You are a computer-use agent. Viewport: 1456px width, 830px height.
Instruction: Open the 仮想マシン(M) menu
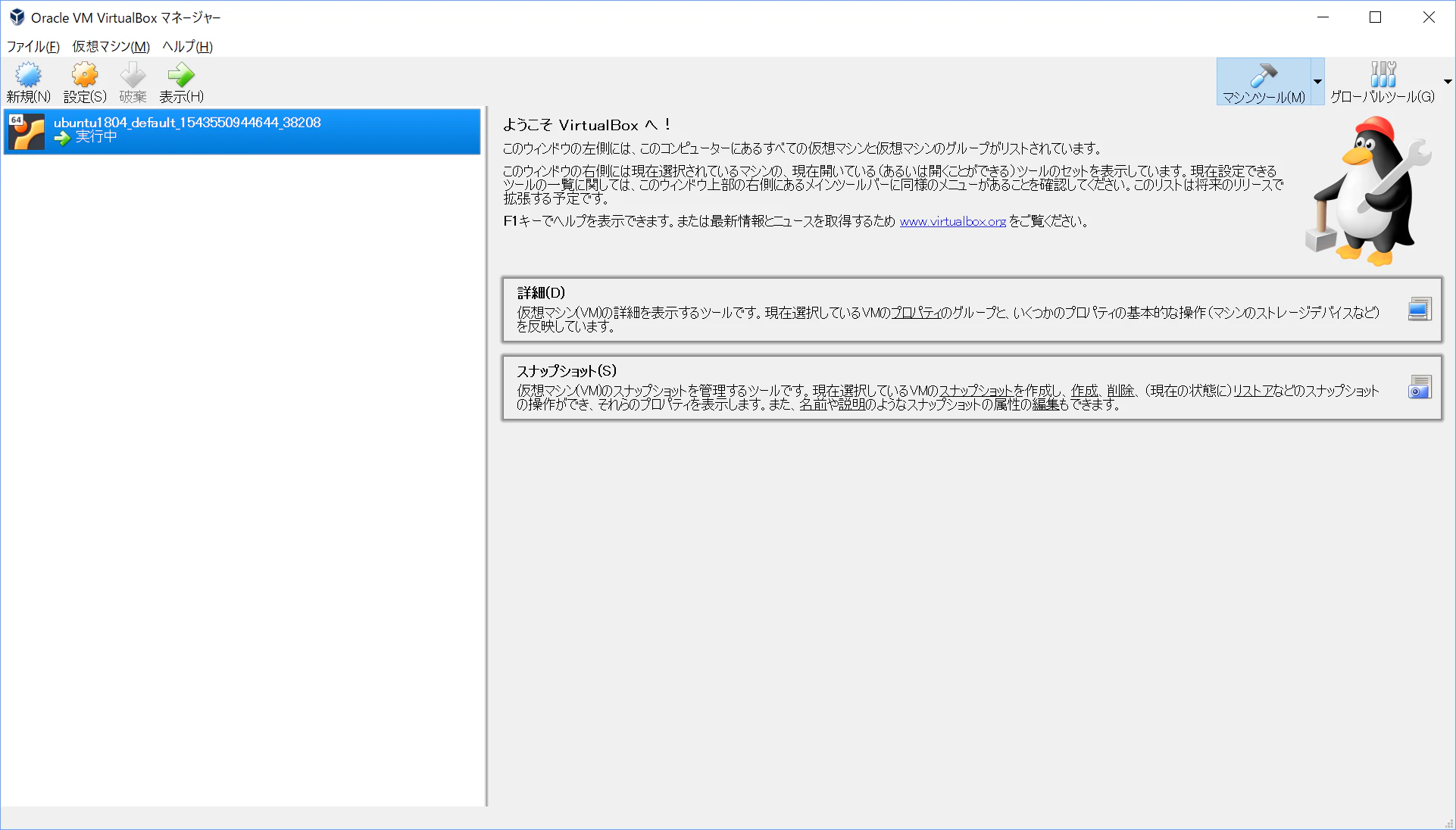click(111, 47)
